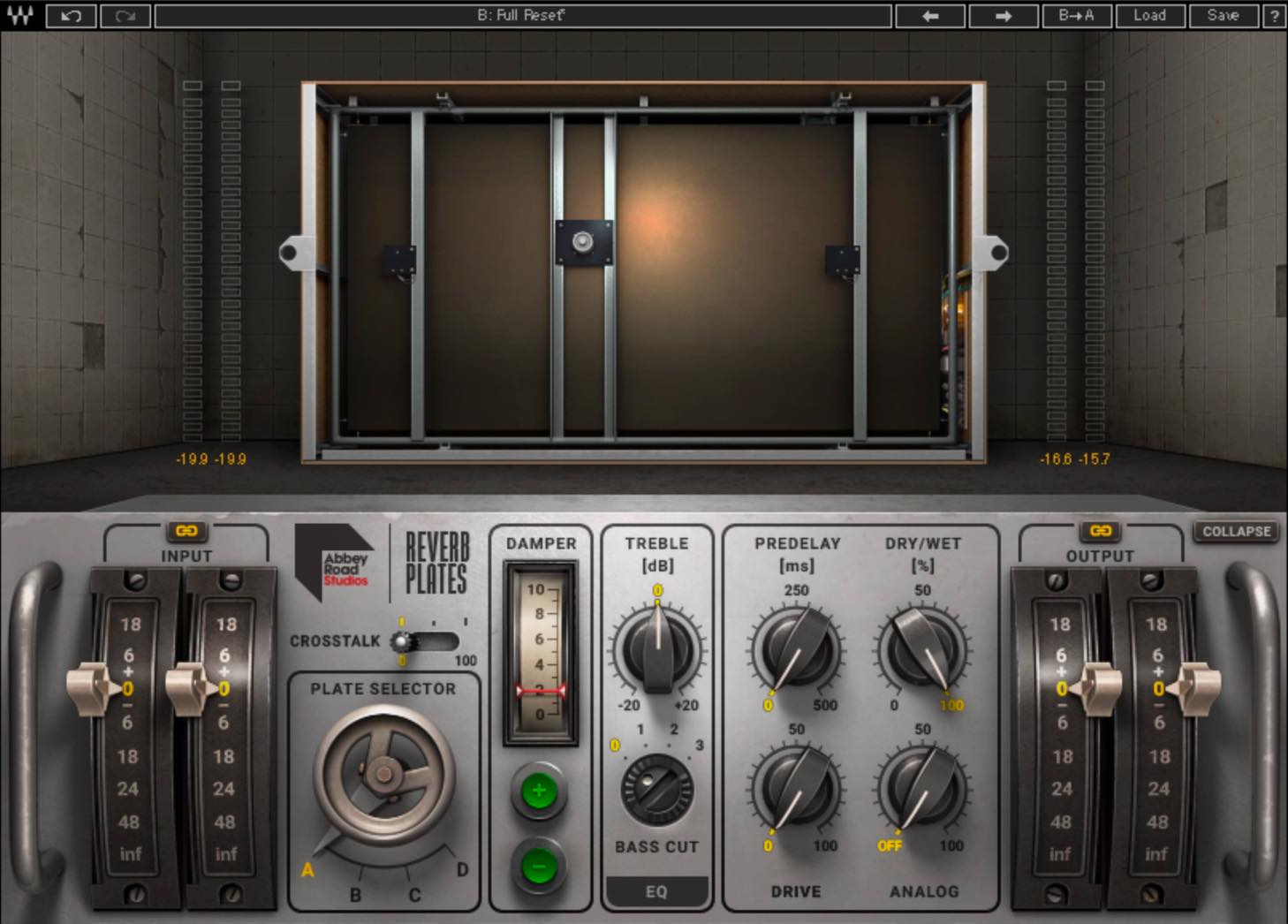Toggle the output channels link
Viewport: 1288px width, 924px height.
click(1101, 531)
